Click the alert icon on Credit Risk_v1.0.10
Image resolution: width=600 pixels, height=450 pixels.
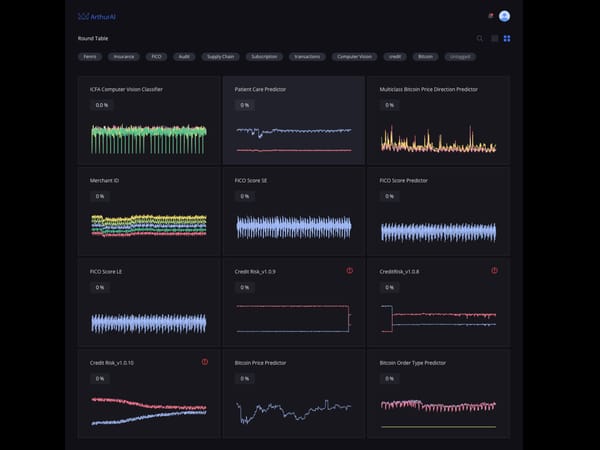coord(205,362)
